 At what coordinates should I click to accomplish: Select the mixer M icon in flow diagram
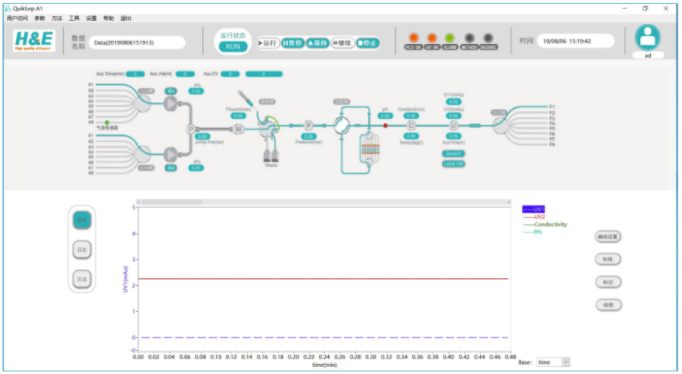pyautogui.click(x=238, y=129)
